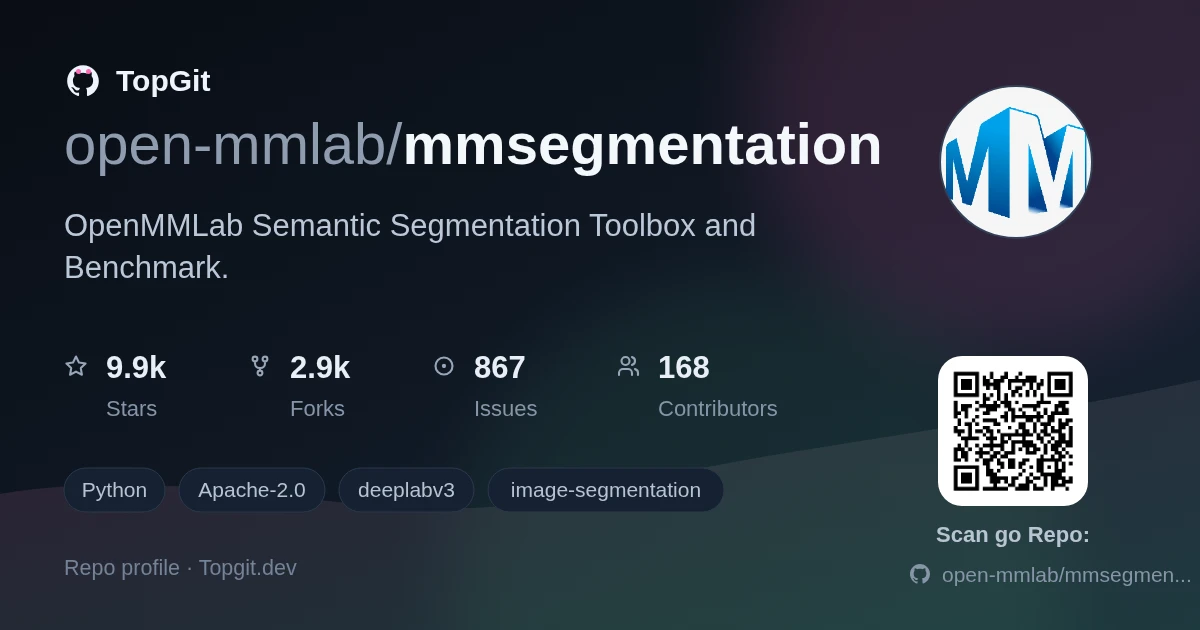Click the Contributors label
This screenshot has height=630, width=1200.
tap(718, 409)
